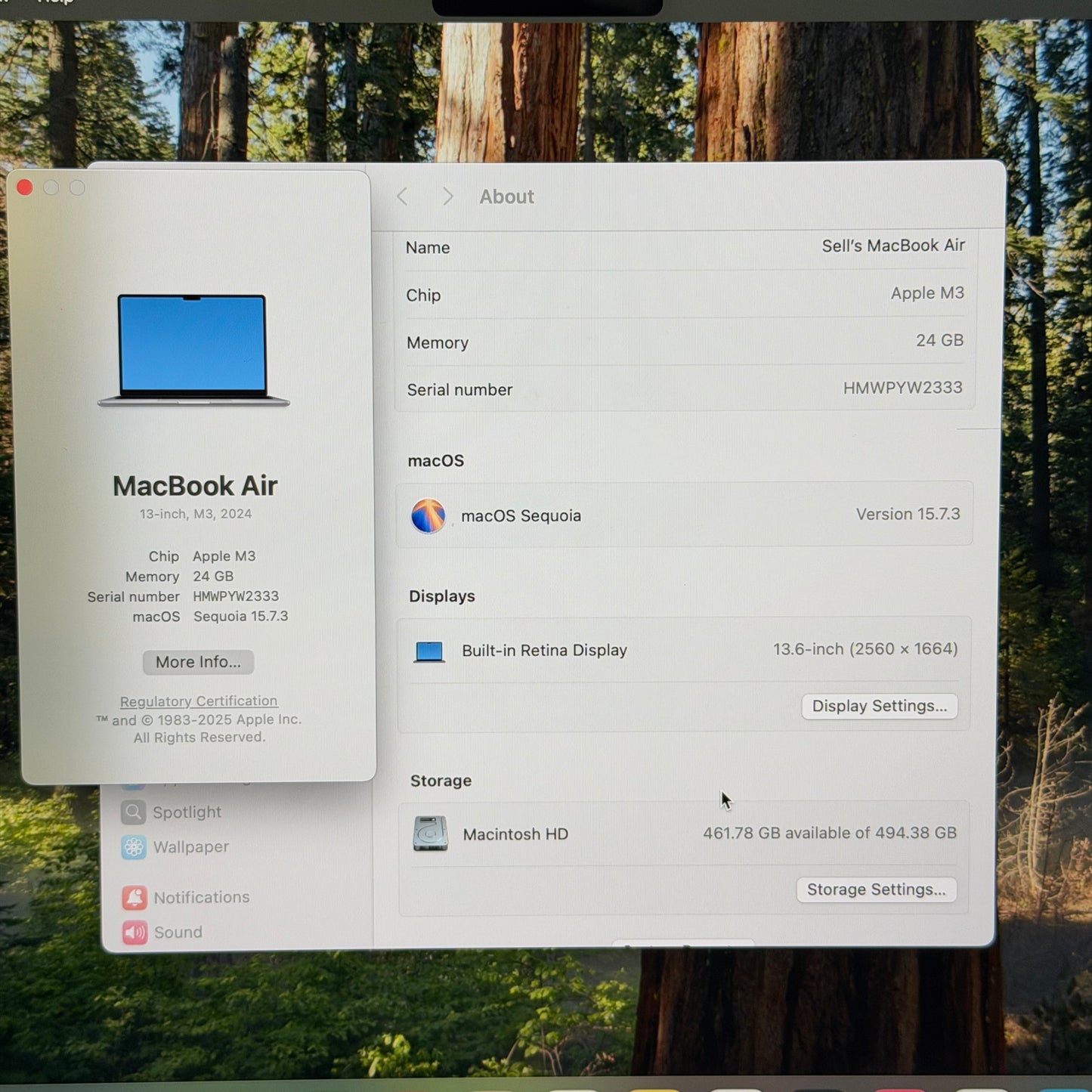Open More Info in About This Mac
This screenshot has height=1092, width=1092.
(198, 662)
